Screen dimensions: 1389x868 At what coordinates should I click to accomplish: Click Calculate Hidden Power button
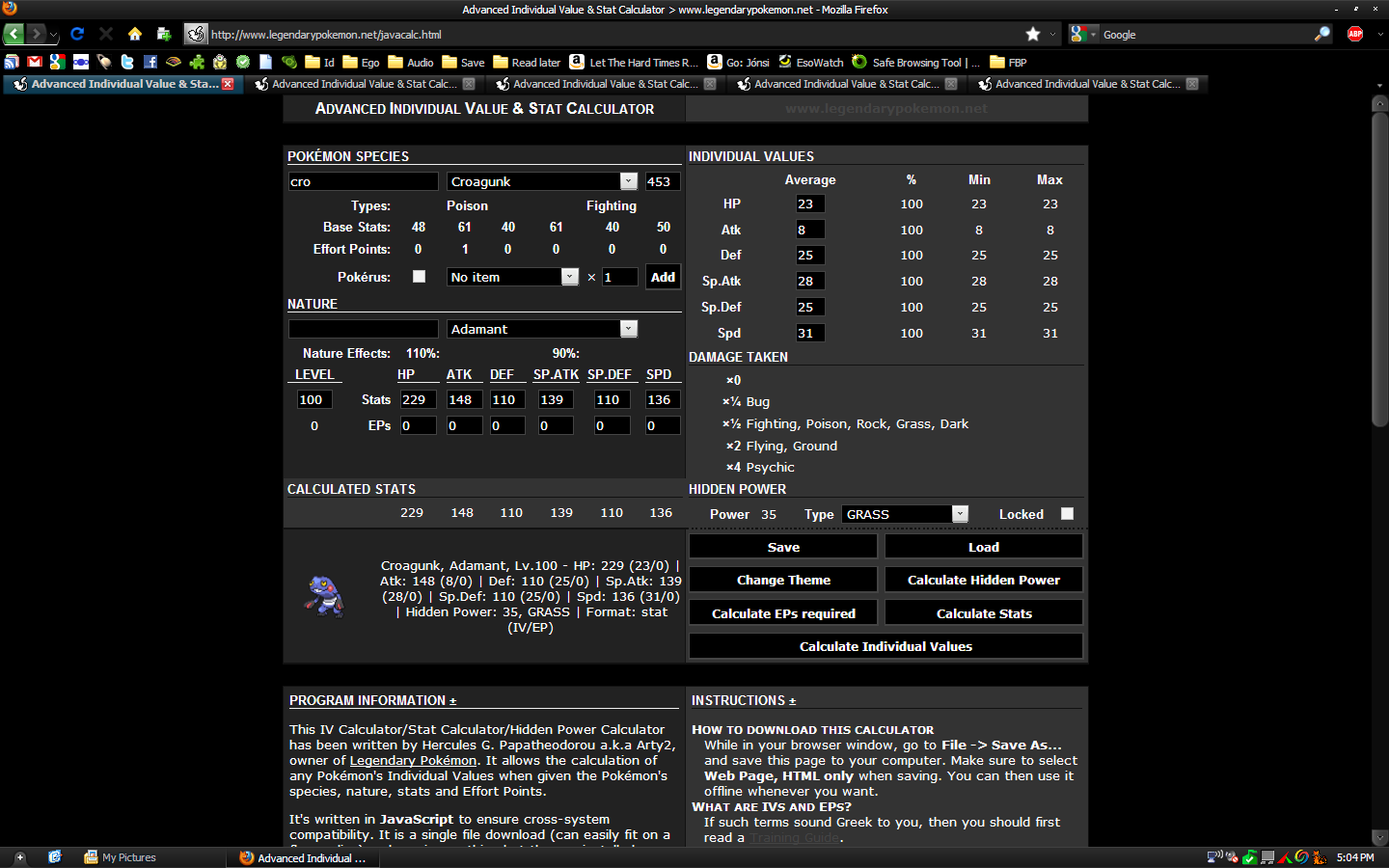984,580
